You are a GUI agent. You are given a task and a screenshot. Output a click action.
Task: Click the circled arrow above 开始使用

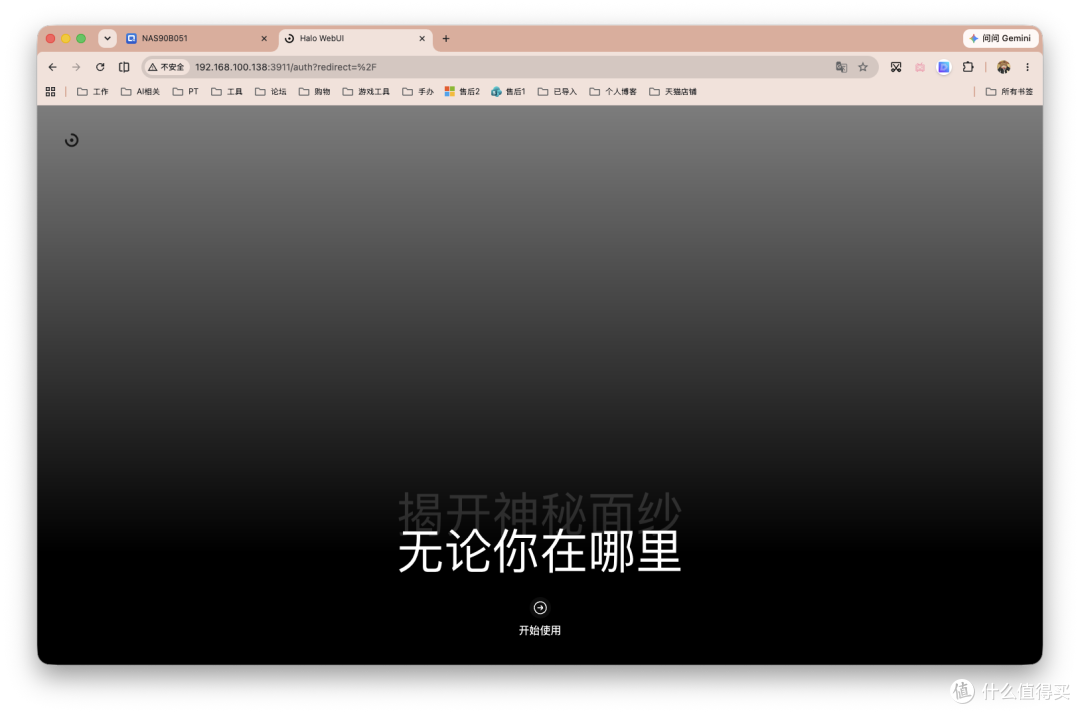click(540, 607)
